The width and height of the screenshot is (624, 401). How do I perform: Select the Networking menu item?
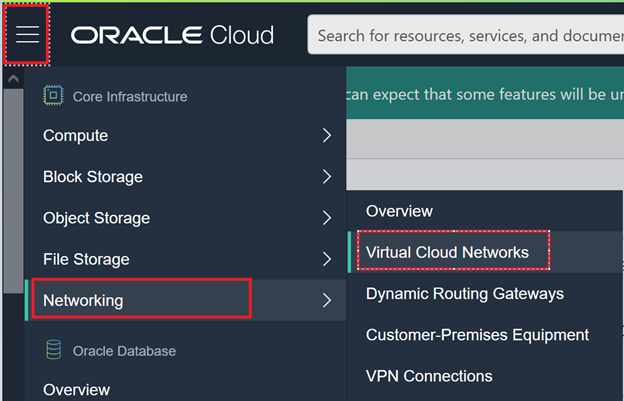pyautogui.click(x=84, y=300)
